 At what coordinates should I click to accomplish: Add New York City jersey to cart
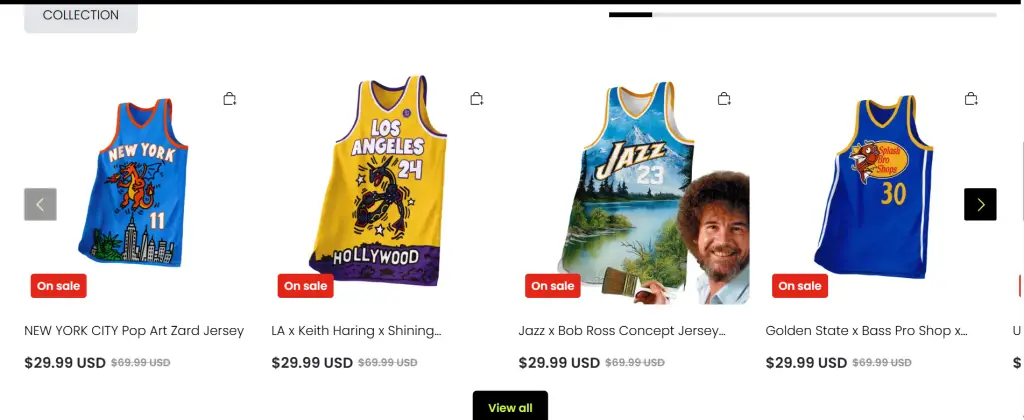pyautogui.click(x=230, y=99)
